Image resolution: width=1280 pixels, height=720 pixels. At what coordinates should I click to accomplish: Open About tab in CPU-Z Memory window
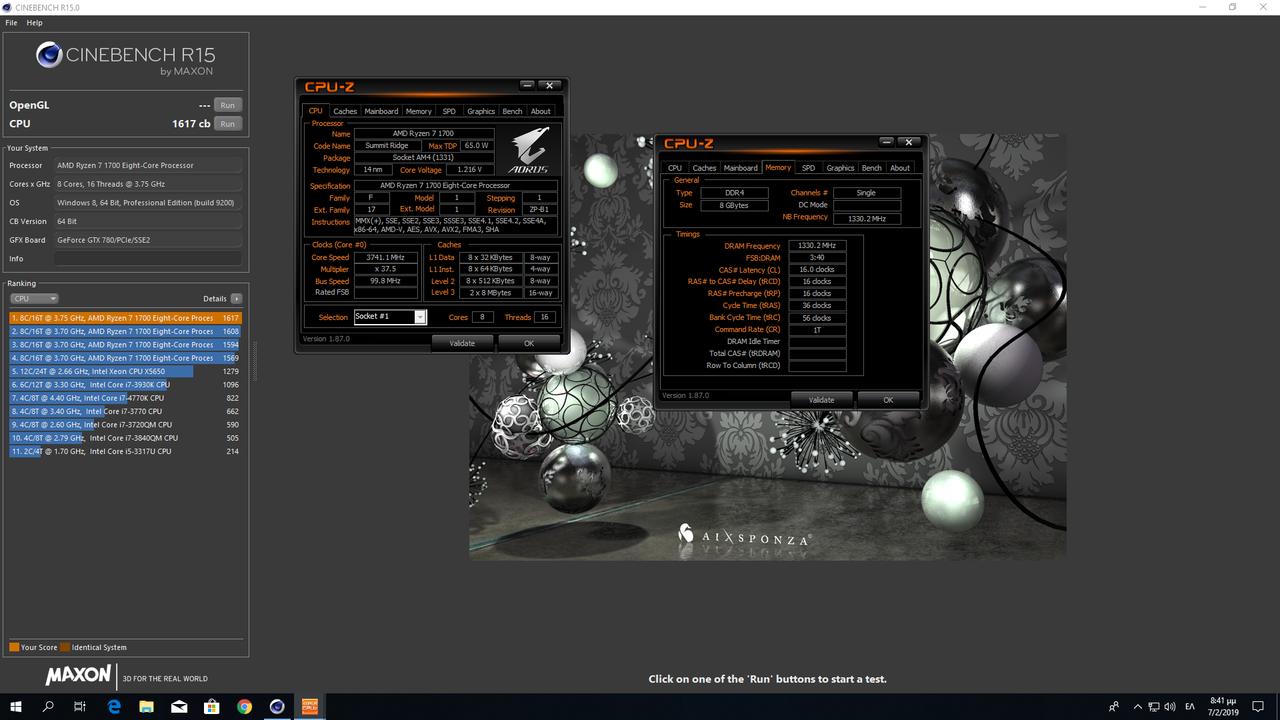900,168
